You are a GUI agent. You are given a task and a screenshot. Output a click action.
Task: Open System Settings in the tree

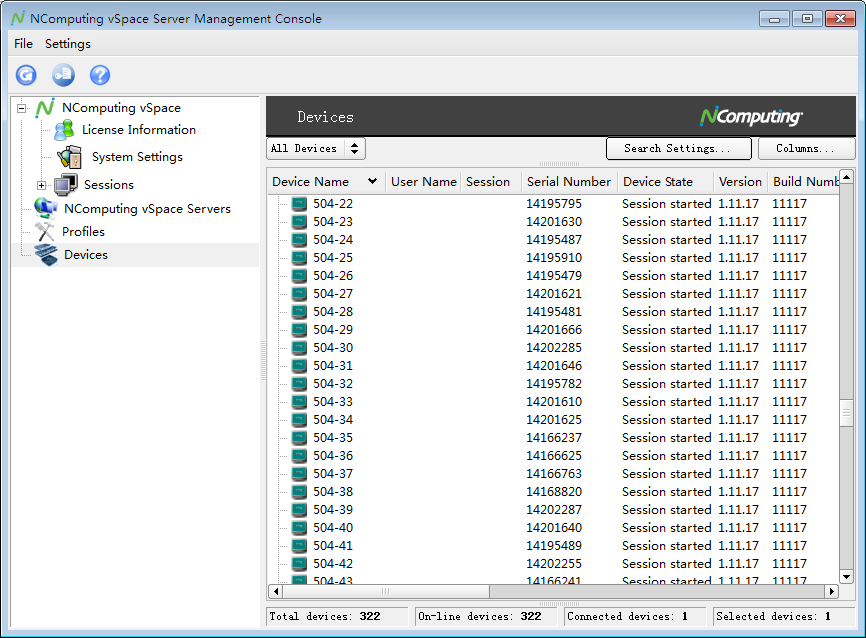[x=137, y=157]
